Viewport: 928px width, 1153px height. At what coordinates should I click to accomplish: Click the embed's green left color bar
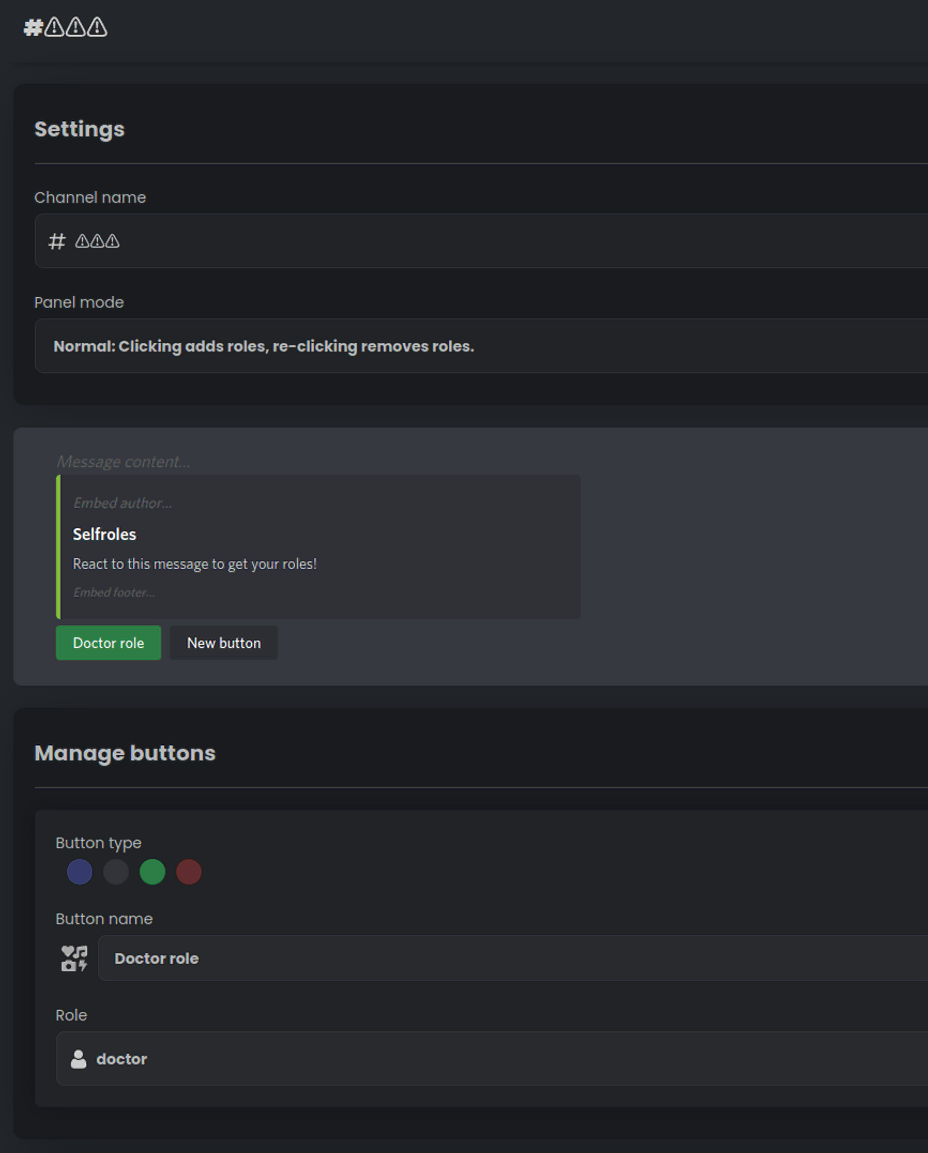point(59,547)
